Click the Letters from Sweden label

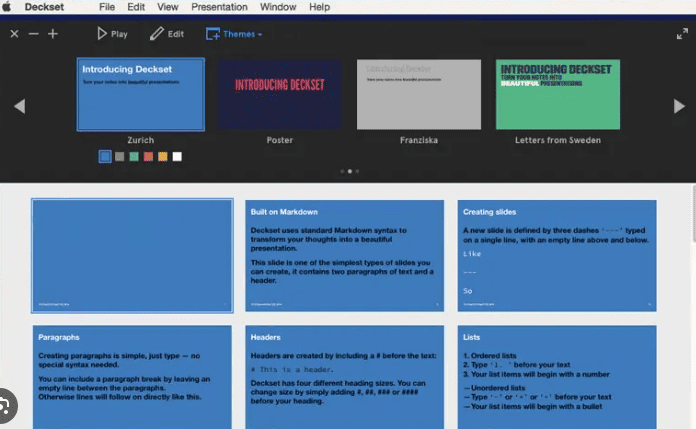click(558, 140)
